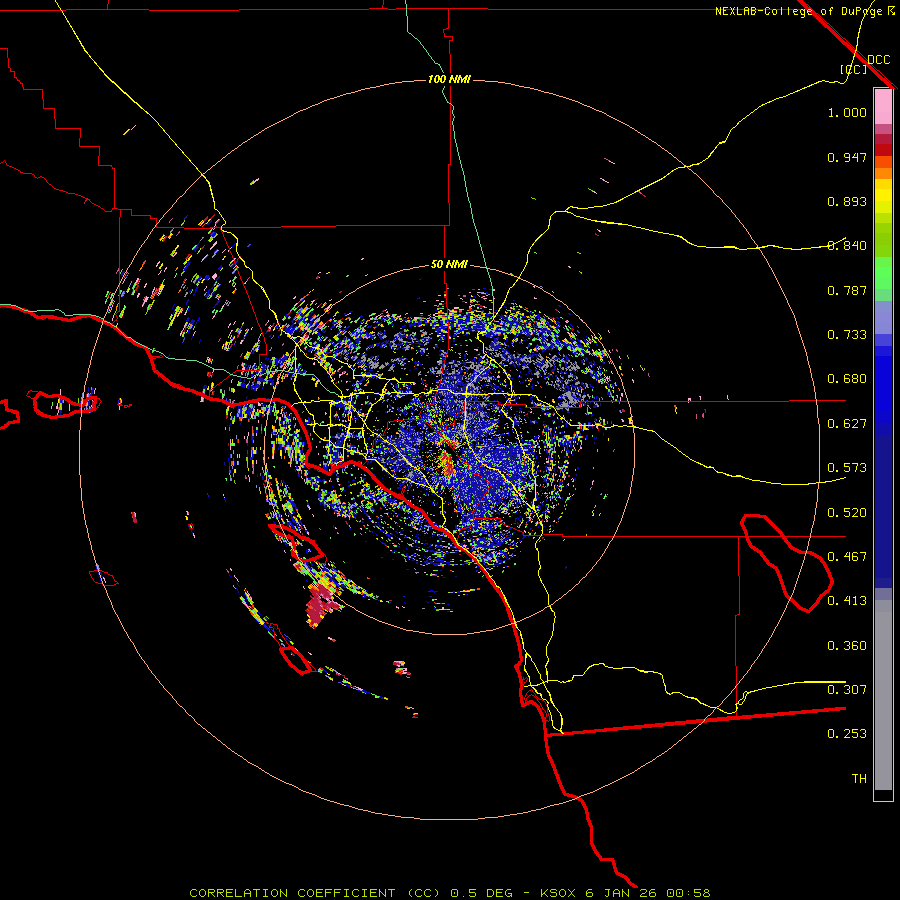900x900 pixels.
Task: Click the 6 JAN 26 date text
Action: 620,893
